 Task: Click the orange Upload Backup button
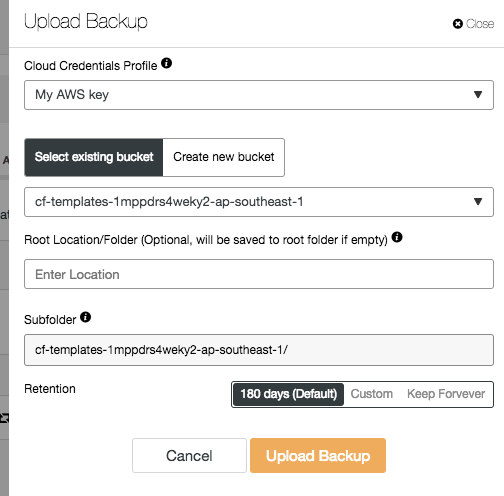(318, 455)
